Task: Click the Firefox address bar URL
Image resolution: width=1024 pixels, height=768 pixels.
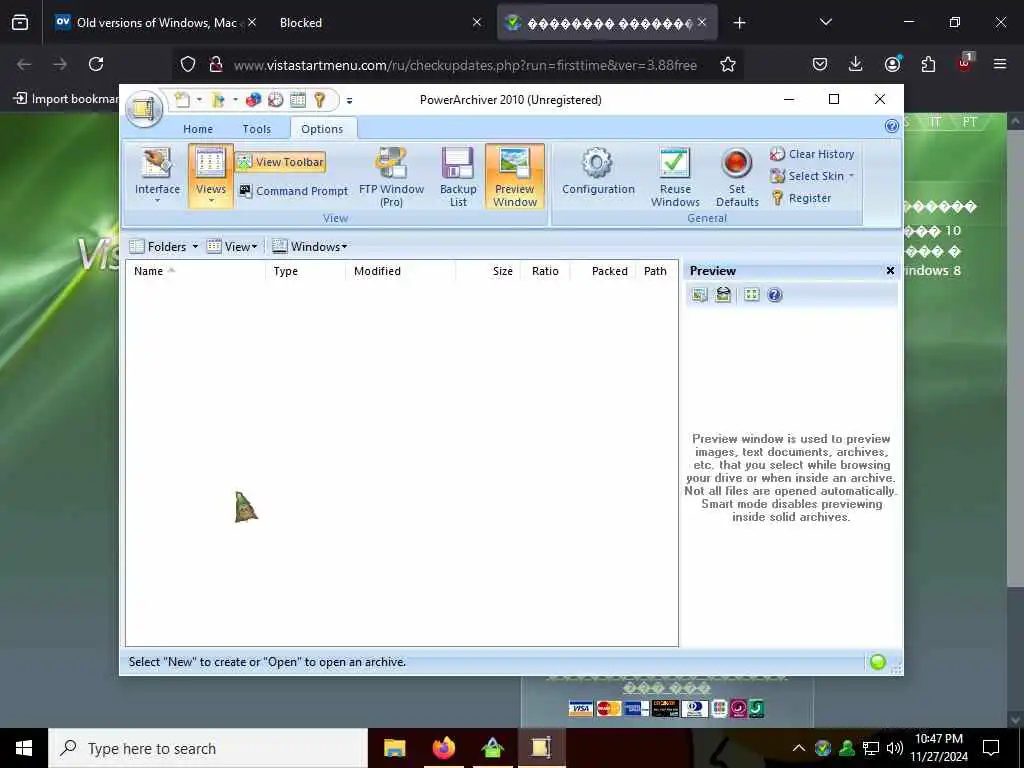Action: (x=465, y=65)
